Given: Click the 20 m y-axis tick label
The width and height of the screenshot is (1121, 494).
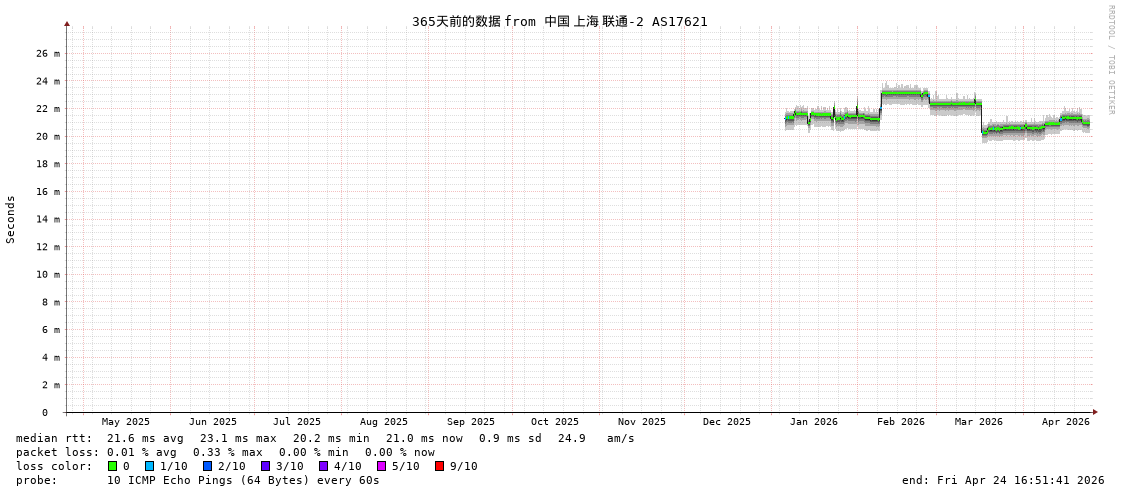Looking at the screenshot, I should coord(49,136).
